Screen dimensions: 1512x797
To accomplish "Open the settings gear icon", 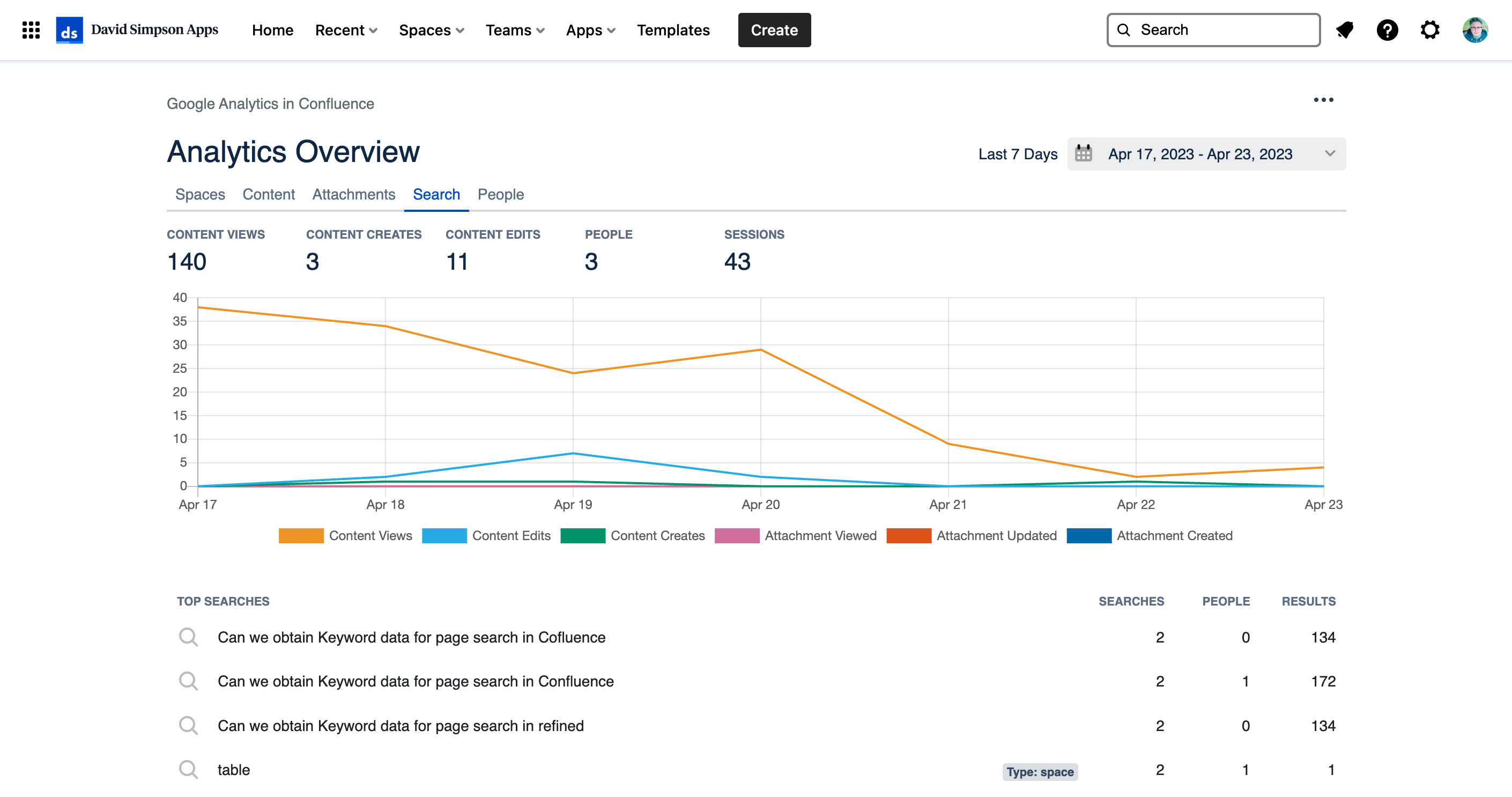I will coord(1430,30).
